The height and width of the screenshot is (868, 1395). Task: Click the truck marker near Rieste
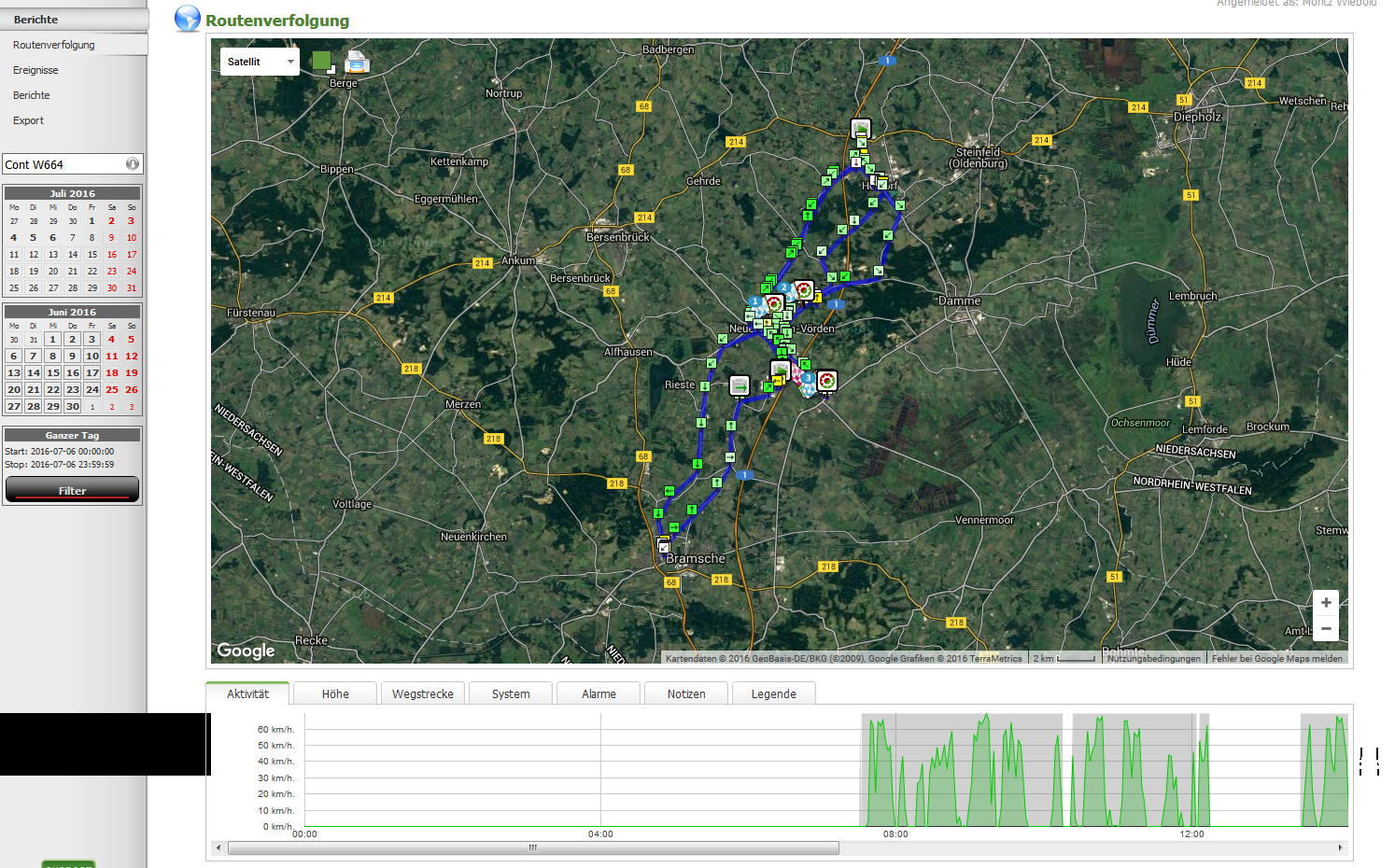[x=739, y=385]
